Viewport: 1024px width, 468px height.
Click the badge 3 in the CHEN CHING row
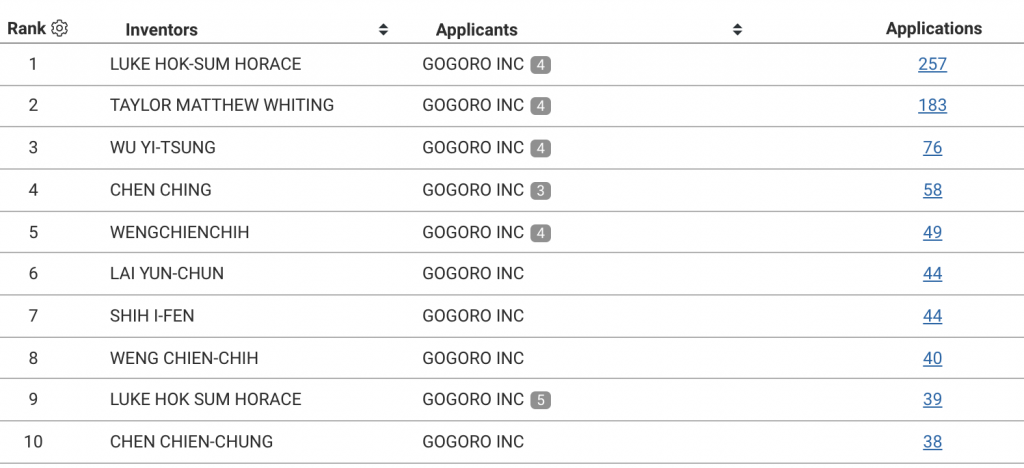click(x=541, y=191)
